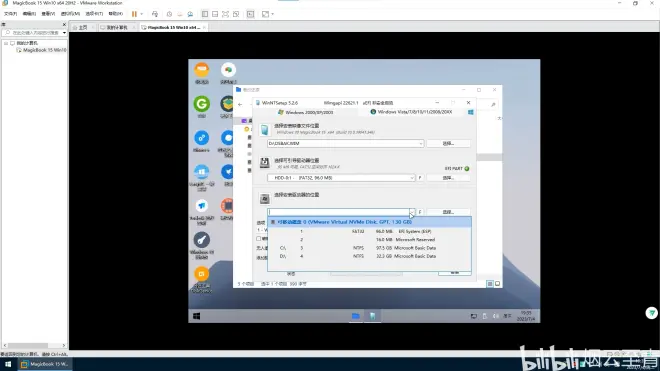Open the 编辑(E) menu
Image resolution: width=660 pixels, height=371 pixels.
pyautogui.click(x=29, y=14)
